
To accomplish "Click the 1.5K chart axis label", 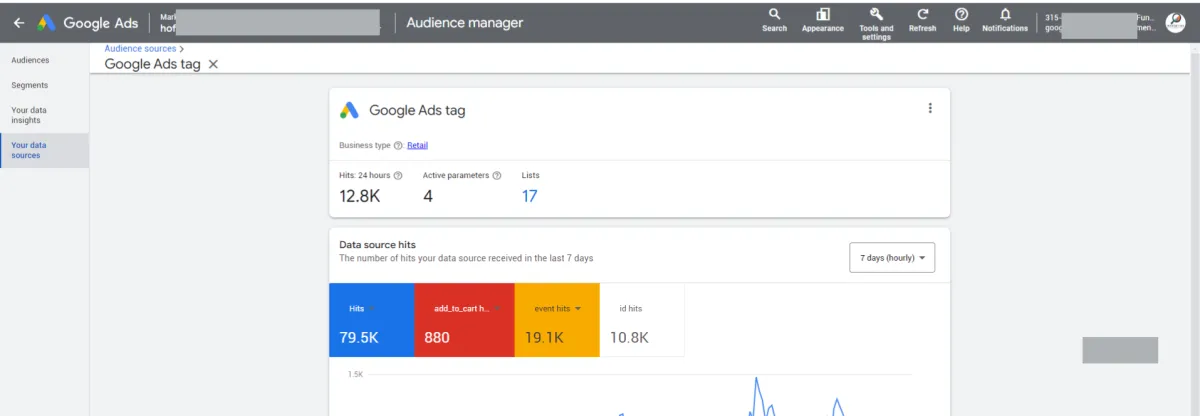I will click(355, 374).
